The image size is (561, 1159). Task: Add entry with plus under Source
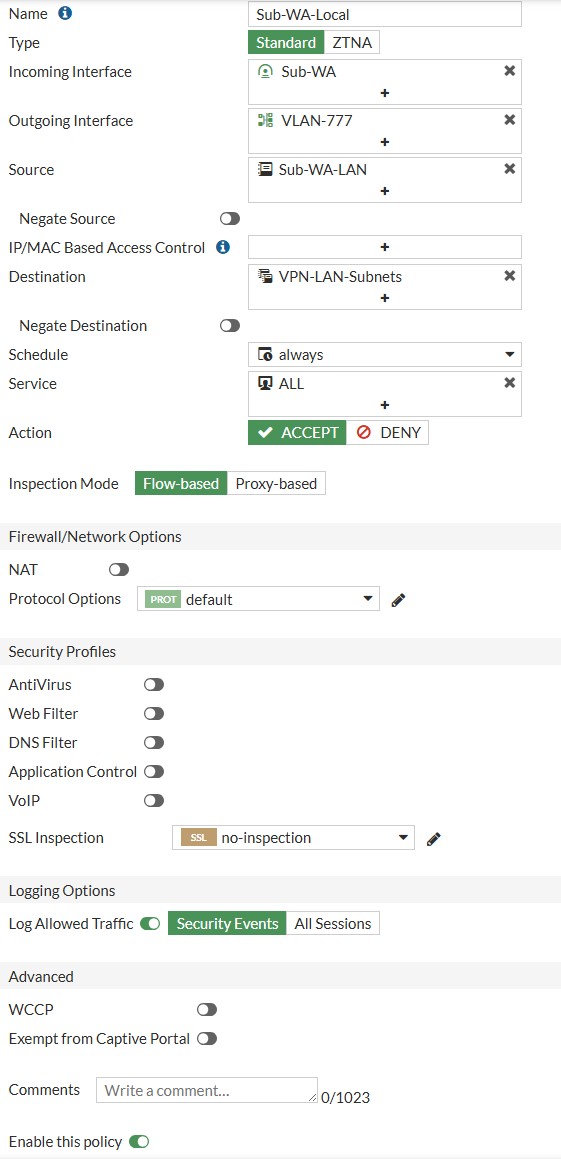pyautogui.click(x=384, y=191)
